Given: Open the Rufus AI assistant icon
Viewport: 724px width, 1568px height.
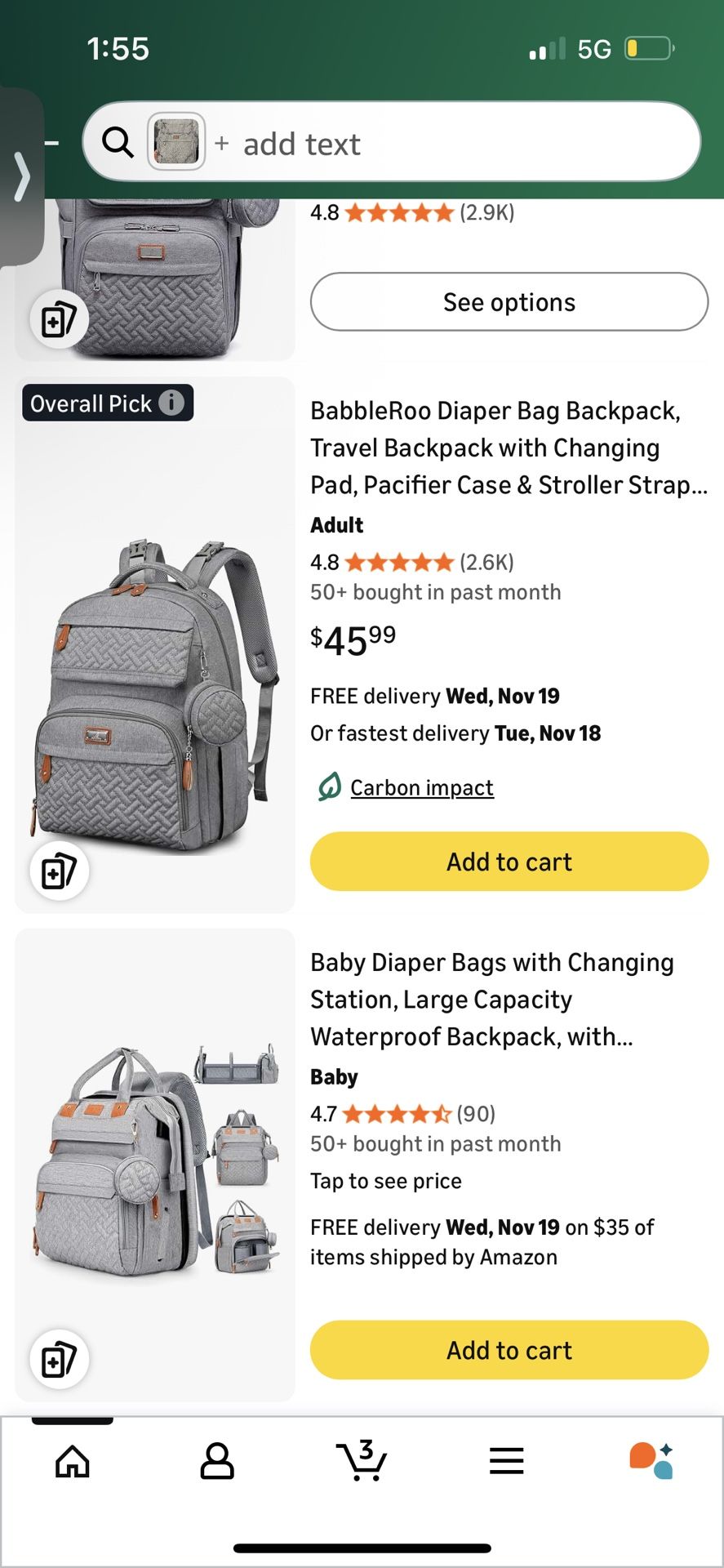Looking at the screenshot, I should pos(653,1463).
